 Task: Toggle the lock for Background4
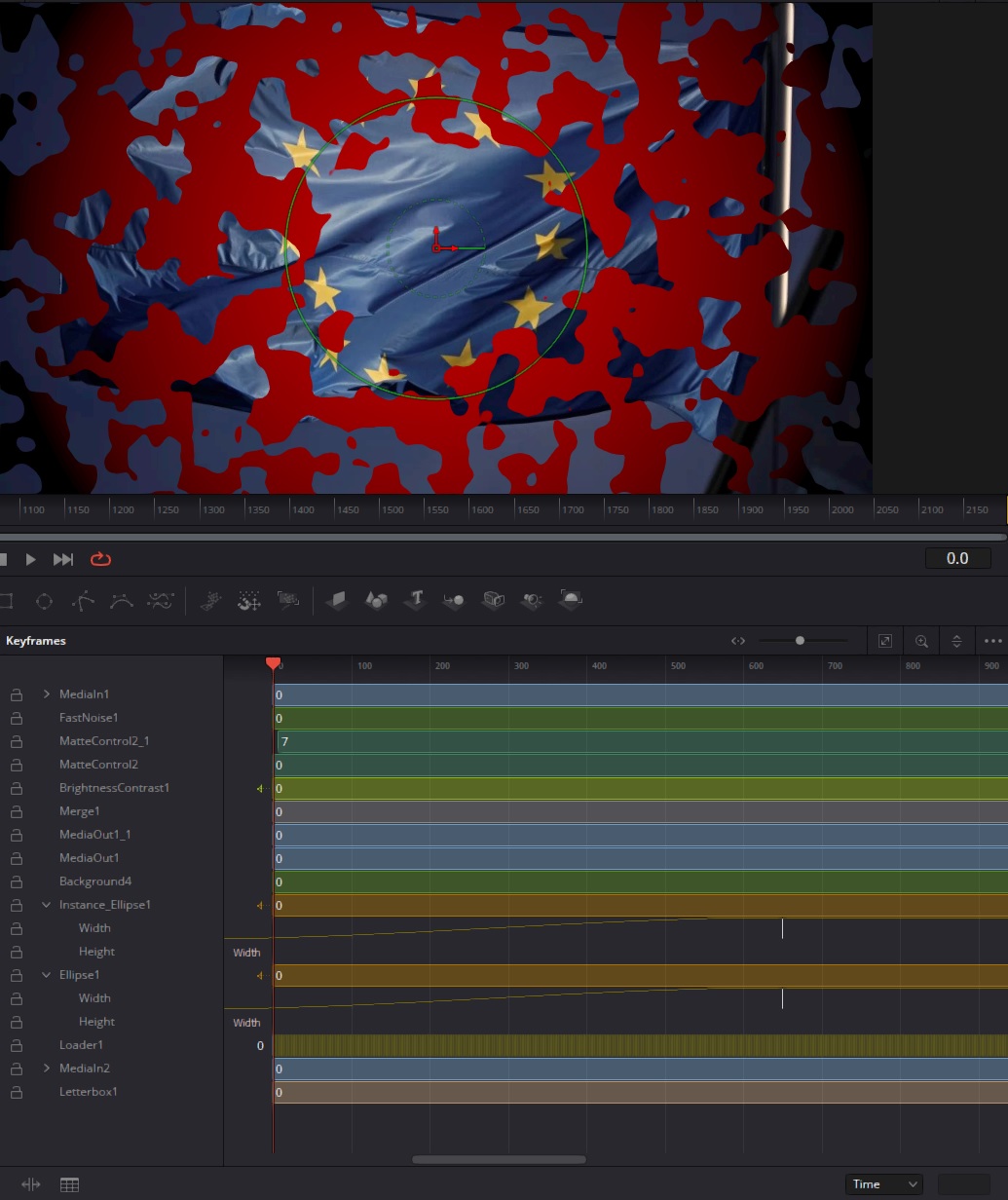[x=17, y=881]
